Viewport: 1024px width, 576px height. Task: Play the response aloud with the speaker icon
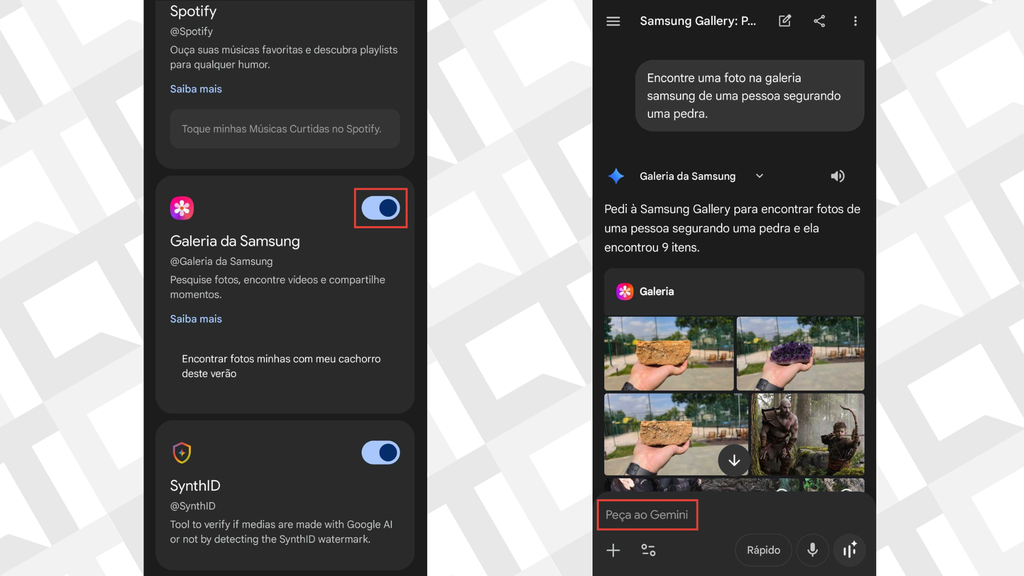point(837,175)
